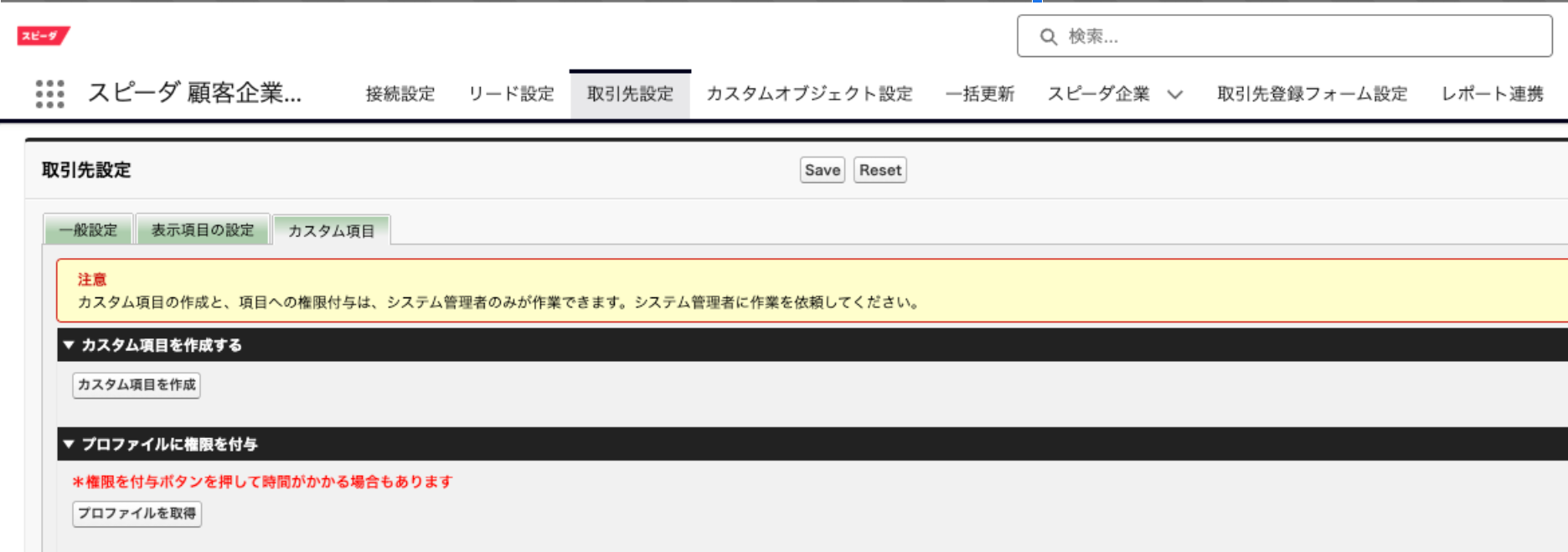Click the プロファイルを取得 button
This screenshot has height=552, width=1568.
[137, 513]
